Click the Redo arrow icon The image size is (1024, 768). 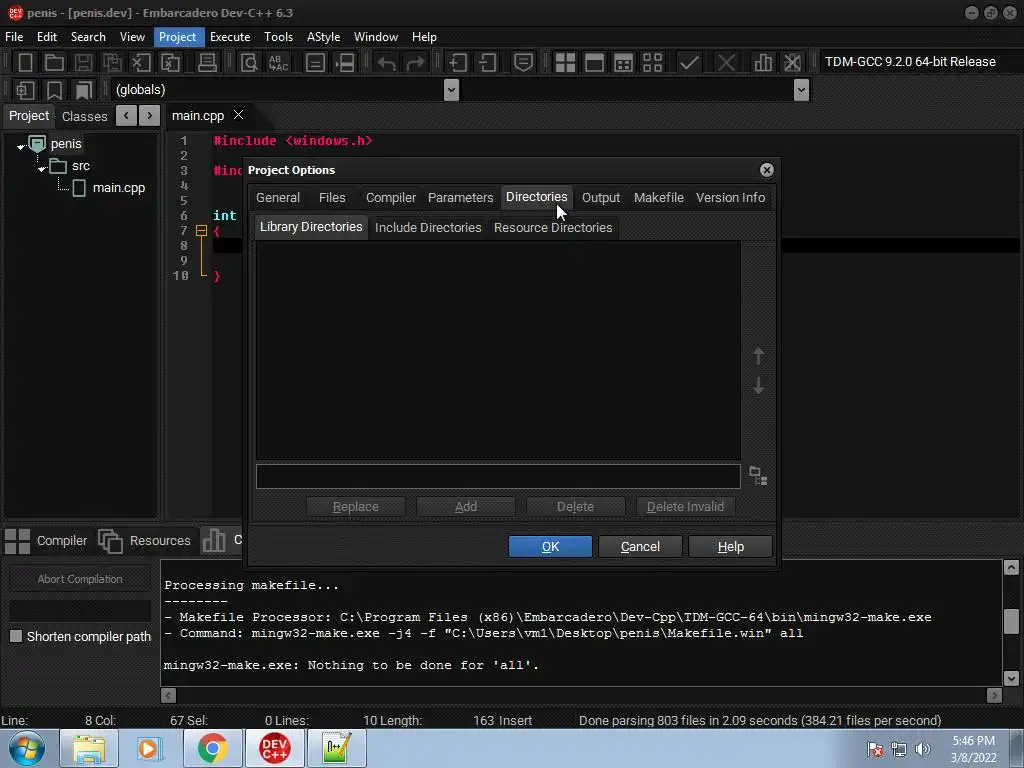[x=415, y=63]
